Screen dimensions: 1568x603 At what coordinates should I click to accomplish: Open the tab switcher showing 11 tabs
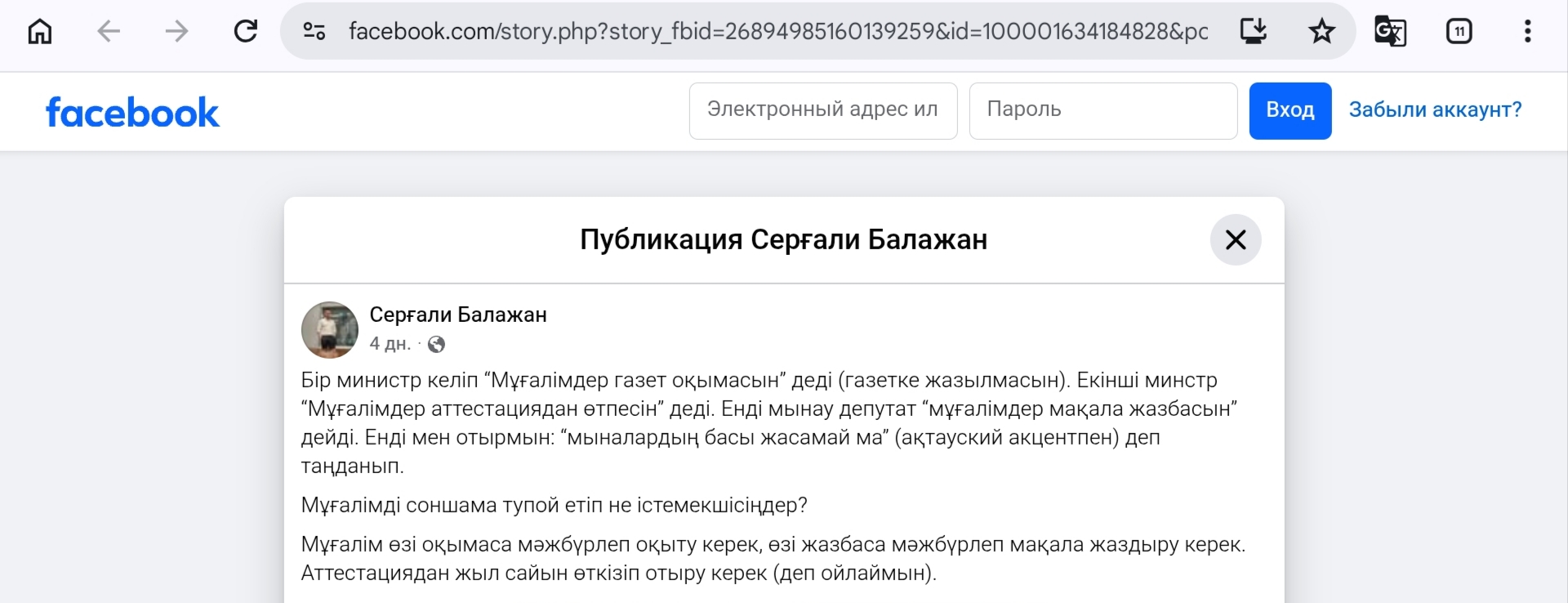(x=1459, y=31)
